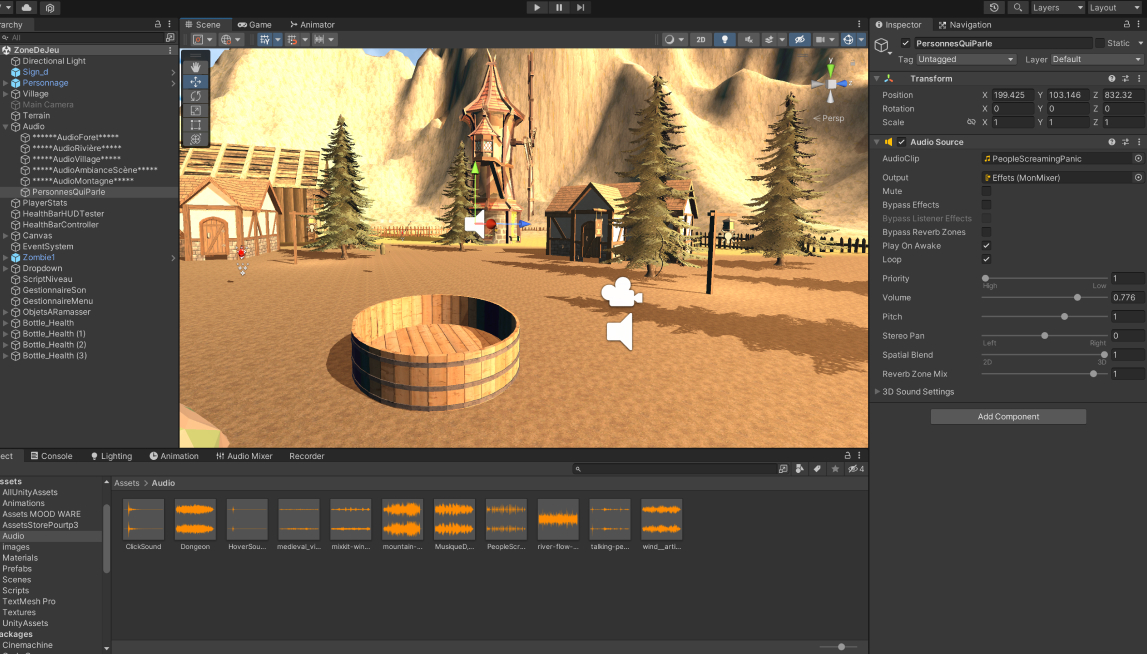Image resolution: width=1147 pixels, height=654 pixels.
Task: Disable the Loop checkbox
Action: tap(986, 259)
